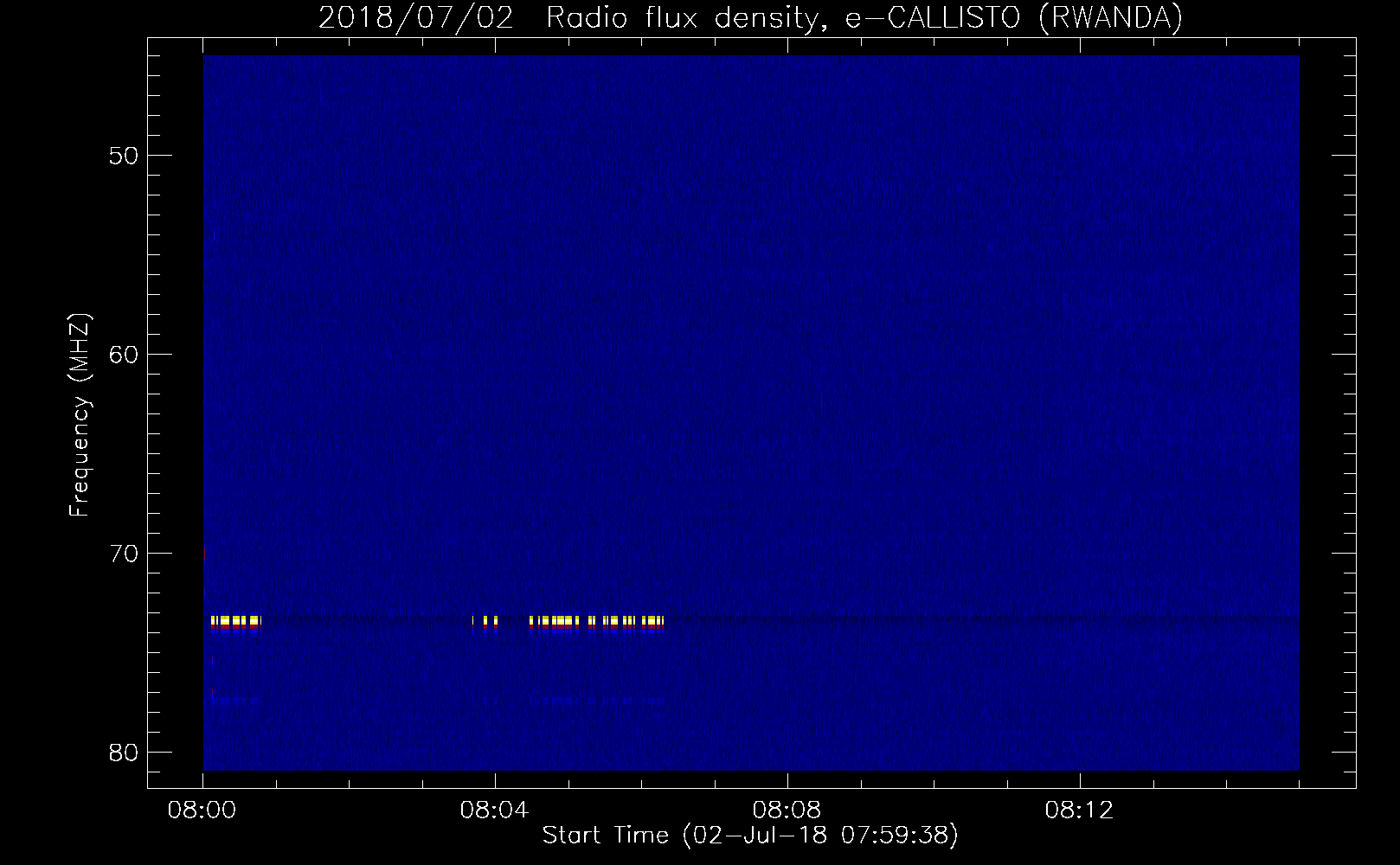Click the 'Frequency (MHZ)' axis label
The height and width of the screenshot is (865, 1400).
[80, 415]
